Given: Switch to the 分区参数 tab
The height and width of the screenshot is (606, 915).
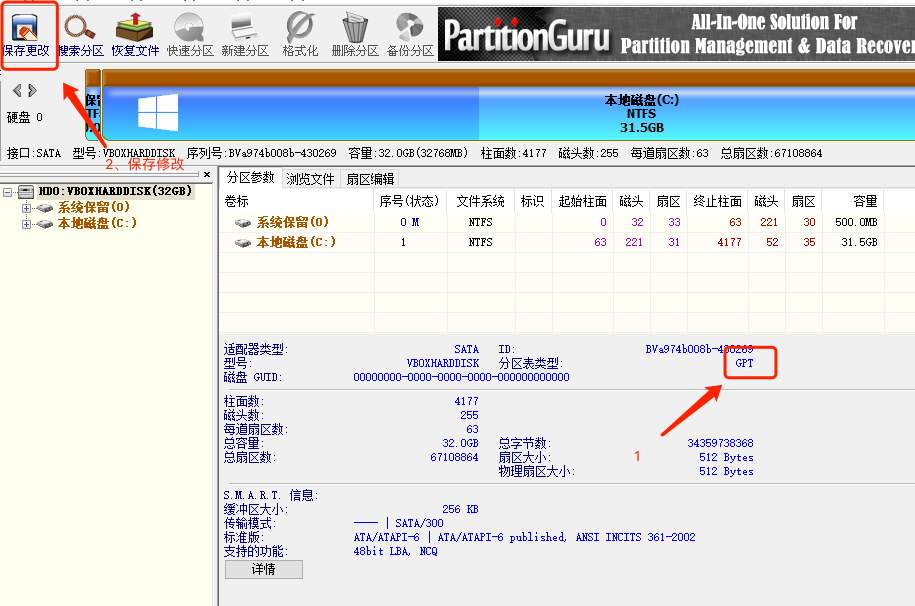Looking at the screenshot, I should click(250, 177).
